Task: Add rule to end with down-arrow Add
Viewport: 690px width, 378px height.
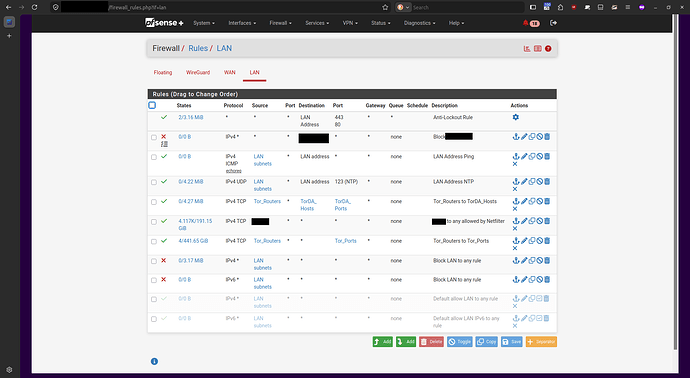Action: click(406, 341)
